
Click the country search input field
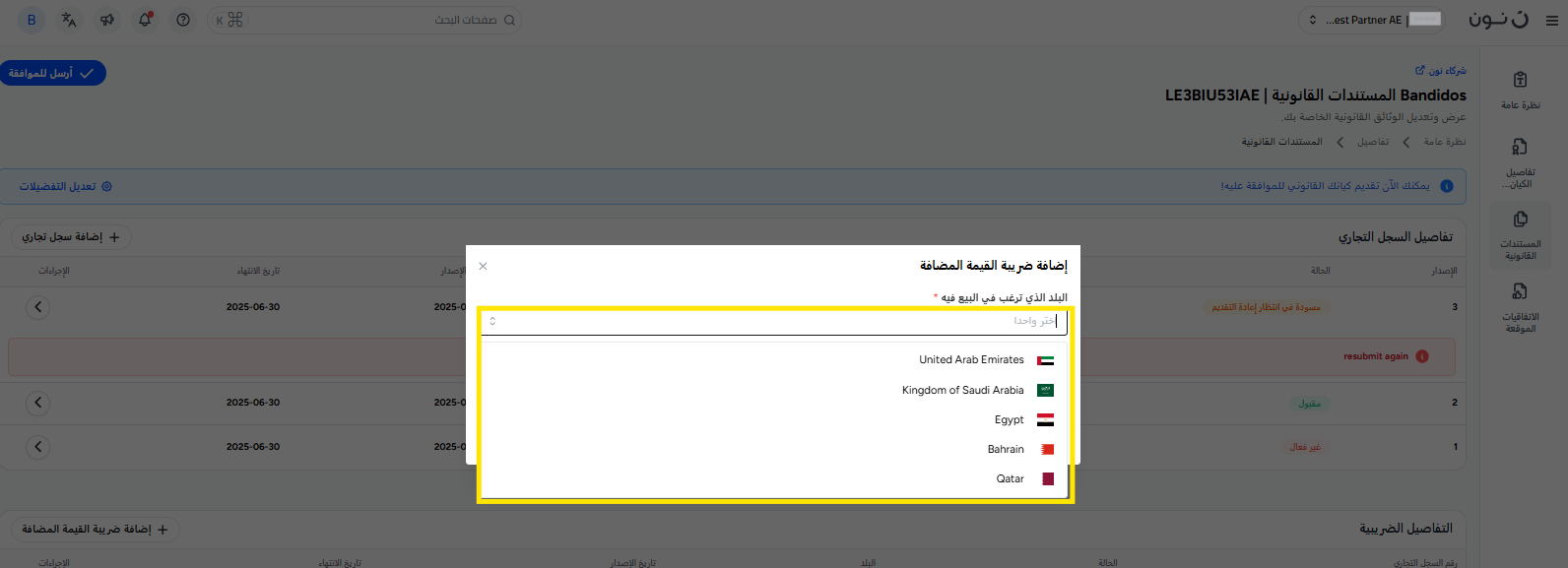775,322
